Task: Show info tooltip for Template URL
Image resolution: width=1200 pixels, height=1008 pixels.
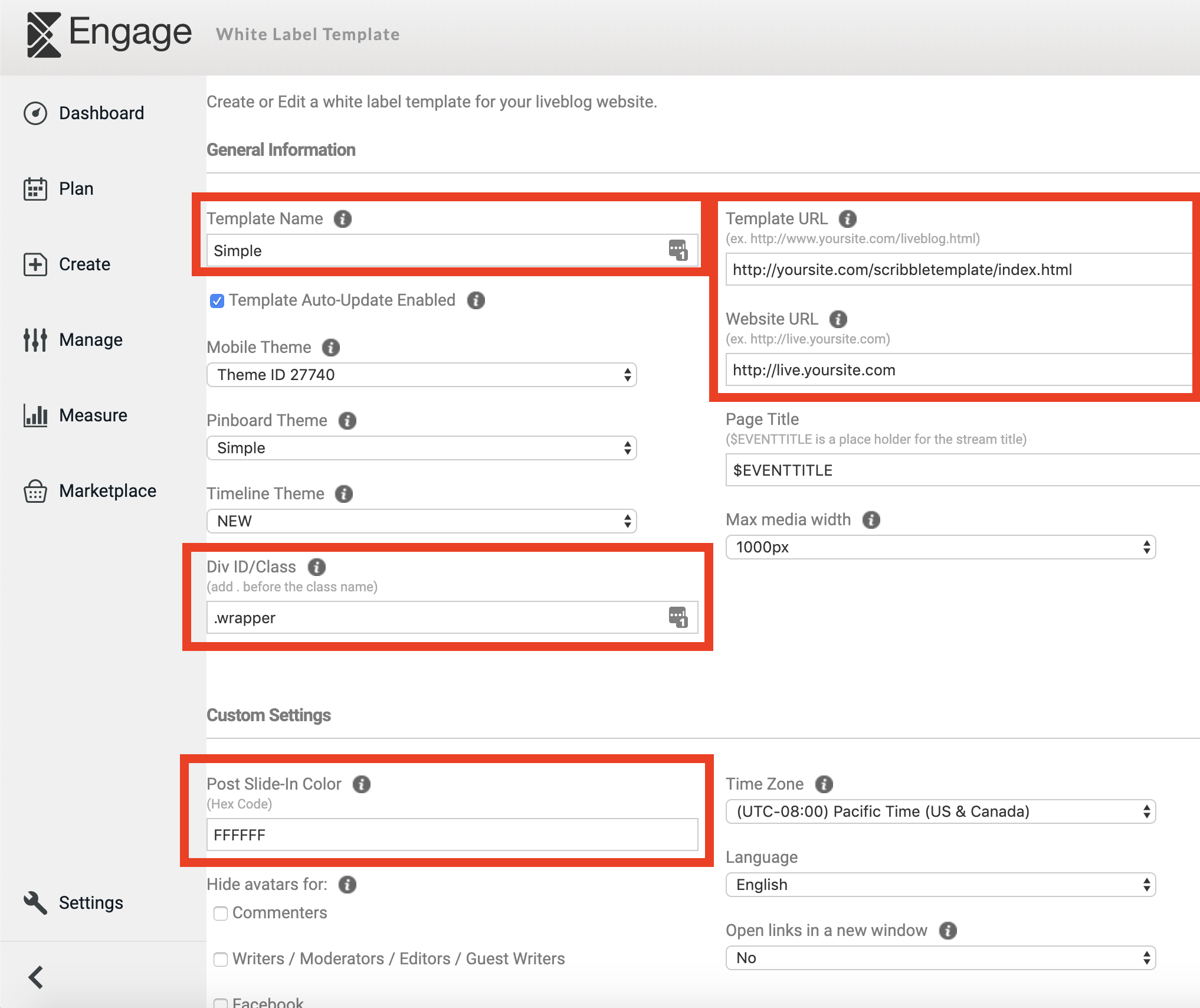Action: [848, 219]
